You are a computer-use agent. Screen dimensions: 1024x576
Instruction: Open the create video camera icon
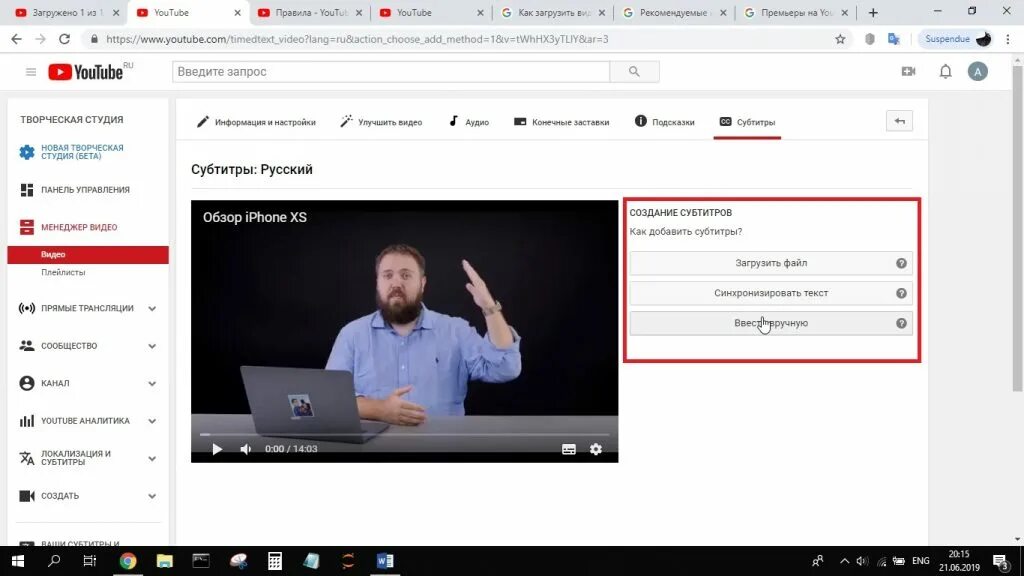click(908, 71)
